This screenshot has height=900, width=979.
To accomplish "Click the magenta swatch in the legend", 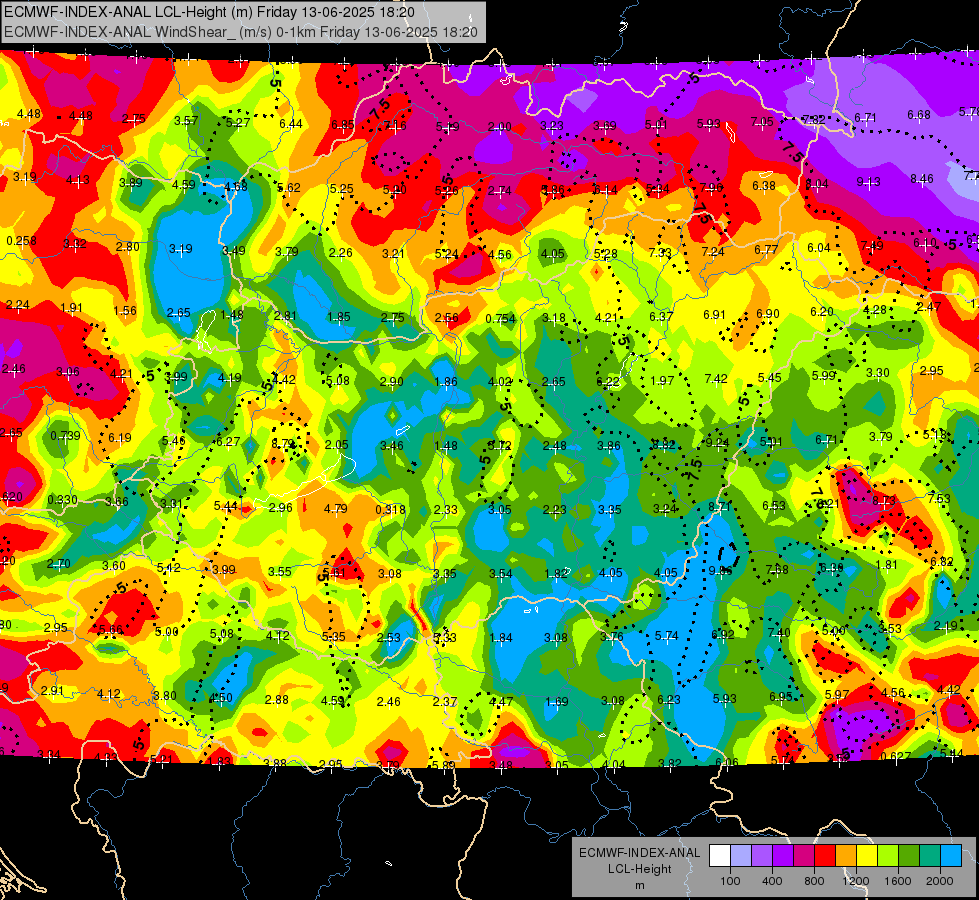I will [x=804, y=856].
